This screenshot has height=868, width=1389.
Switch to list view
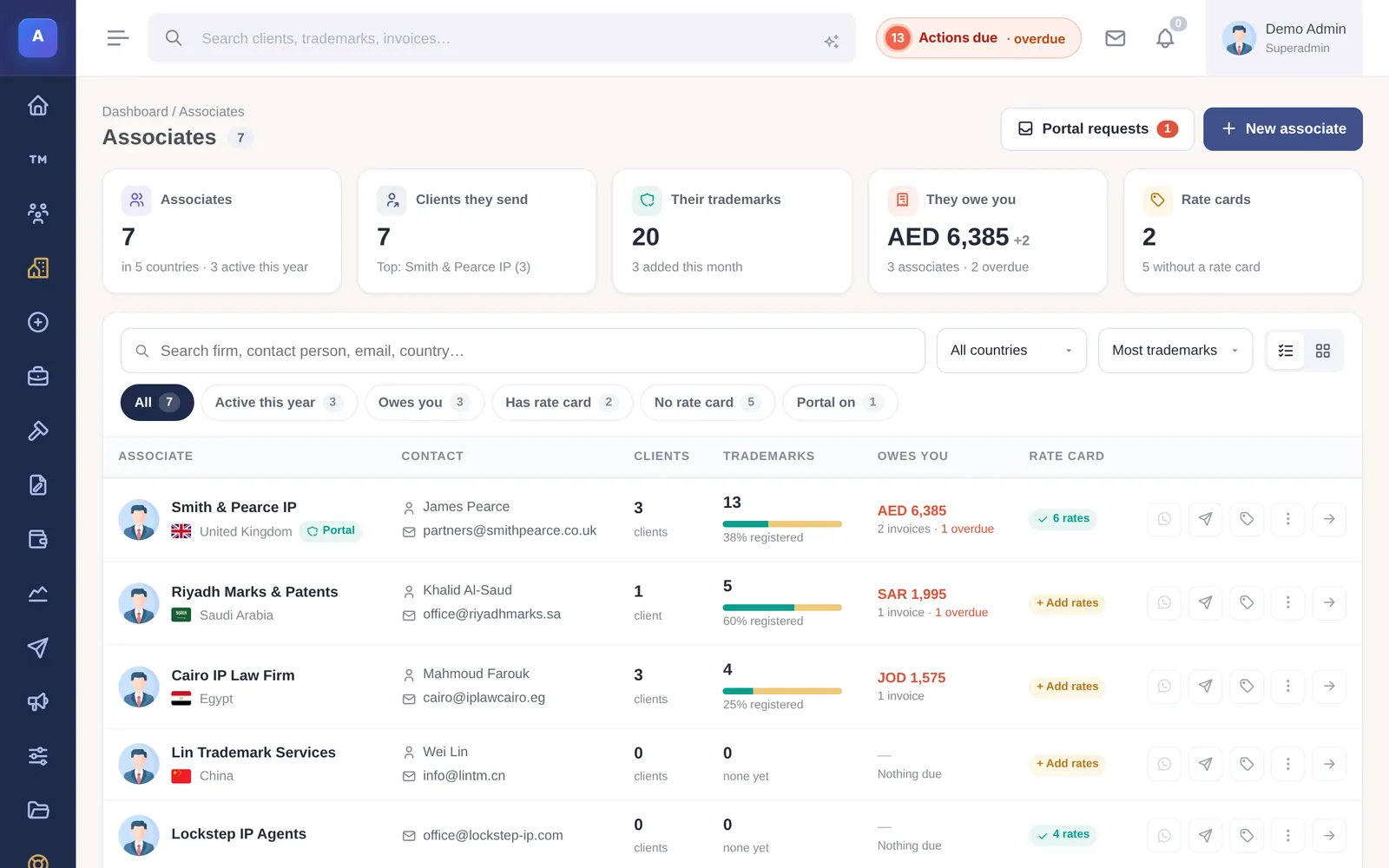click(1286, 351)
